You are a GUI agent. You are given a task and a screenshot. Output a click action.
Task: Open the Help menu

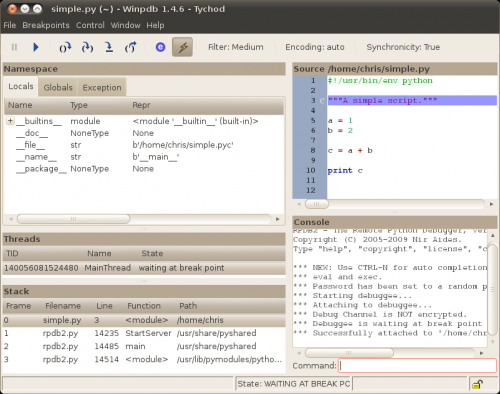click(x=155, y=25)
